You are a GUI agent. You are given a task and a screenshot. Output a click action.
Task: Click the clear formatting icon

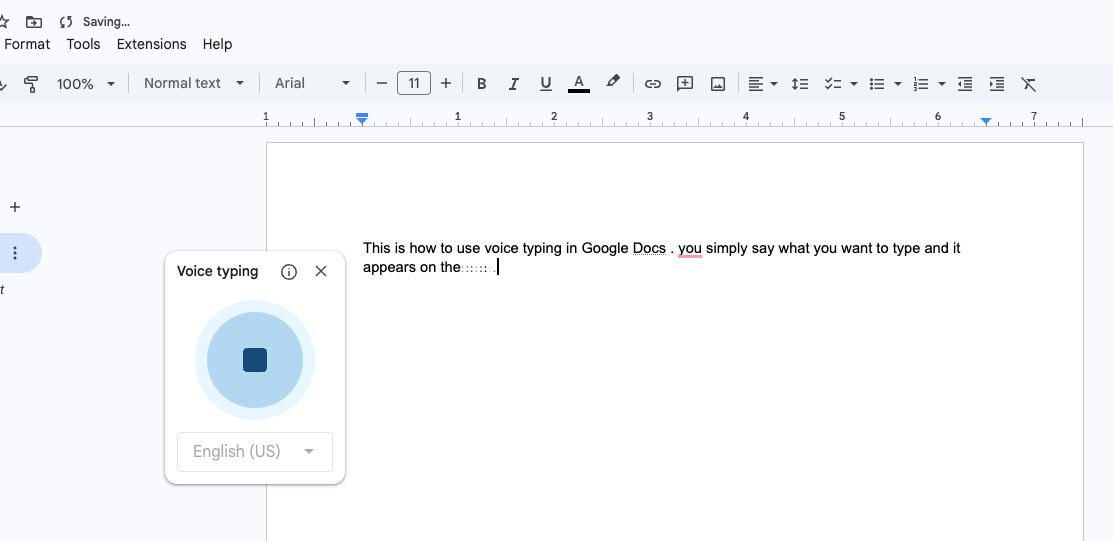tap(1029, 84)
